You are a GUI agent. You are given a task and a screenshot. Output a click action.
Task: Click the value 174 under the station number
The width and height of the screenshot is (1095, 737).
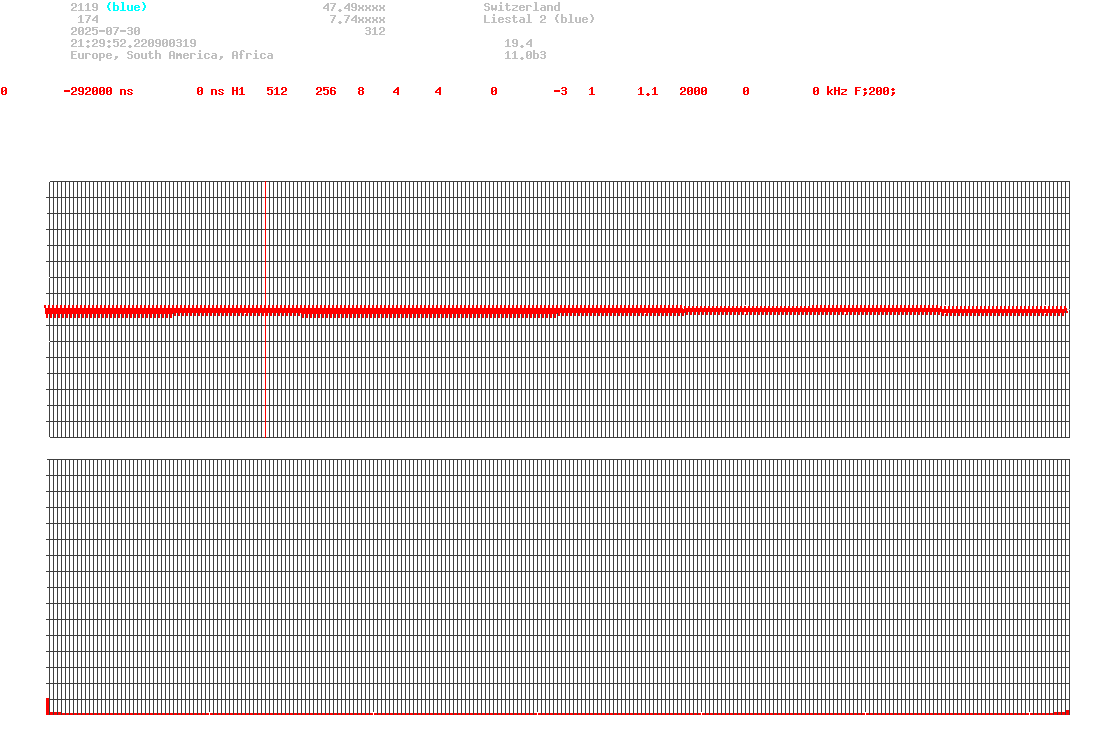point(87,20)
